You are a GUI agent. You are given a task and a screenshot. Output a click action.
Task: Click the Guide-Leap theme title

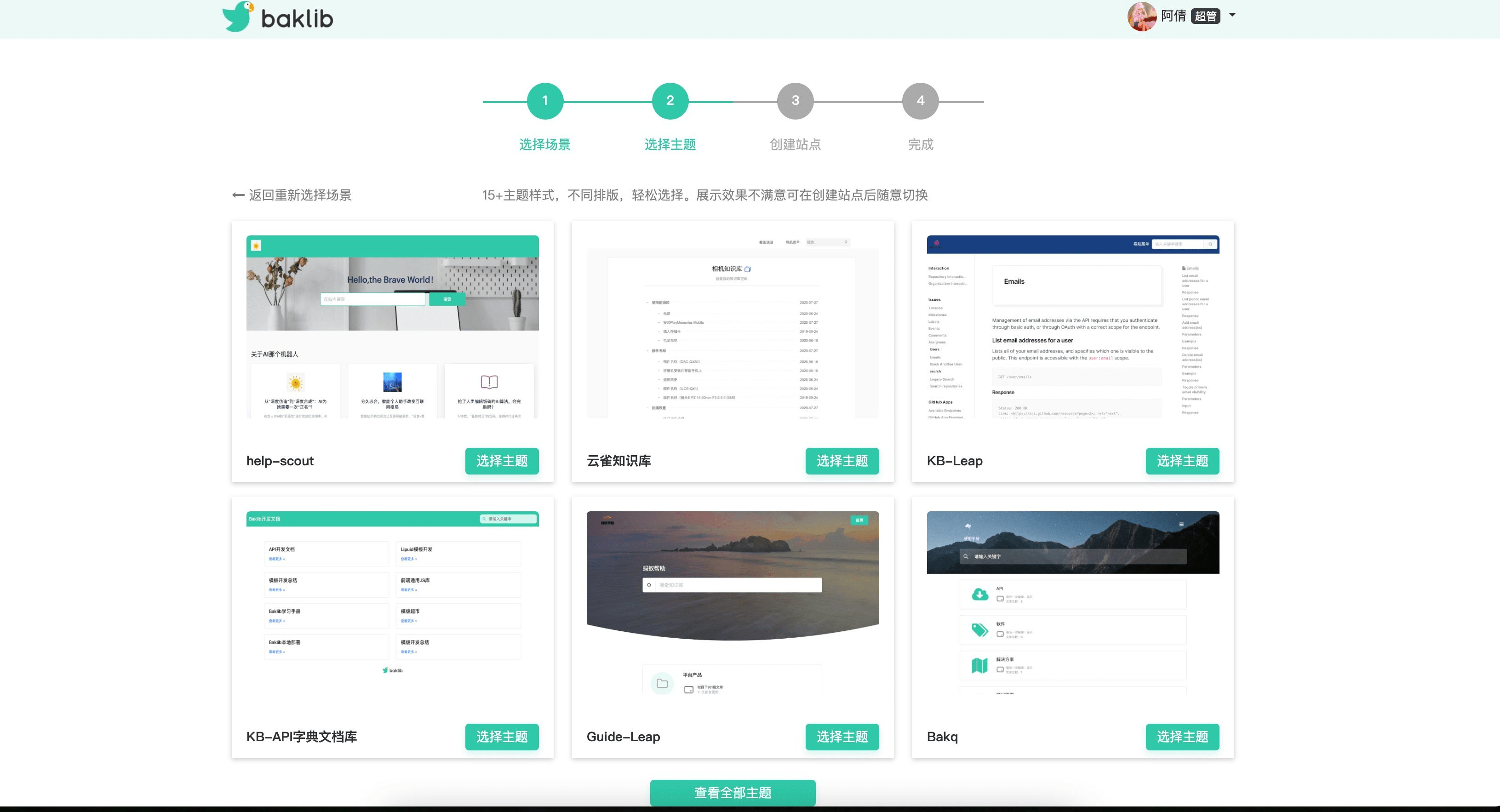pyautogui.click(x=623, y=737)
